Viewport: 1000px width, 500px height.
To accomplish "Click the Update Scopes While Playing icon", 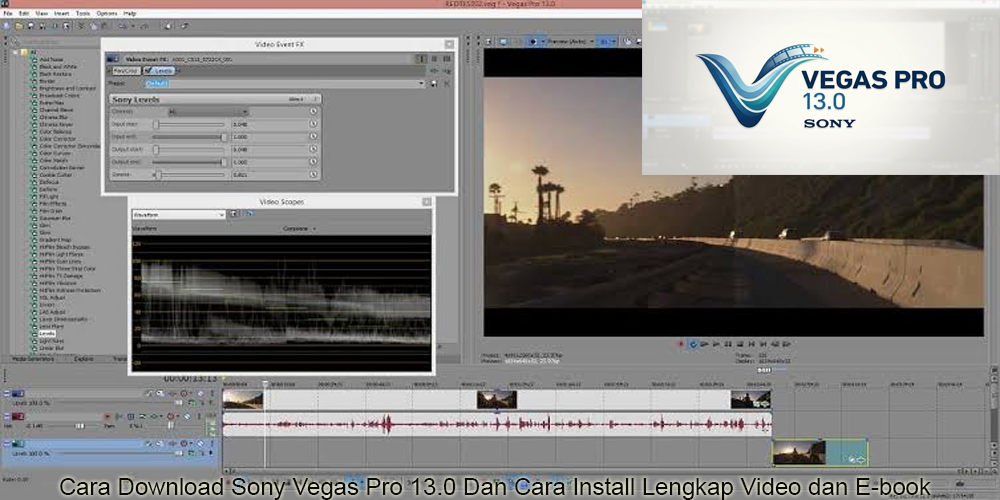I will point(248,214).
